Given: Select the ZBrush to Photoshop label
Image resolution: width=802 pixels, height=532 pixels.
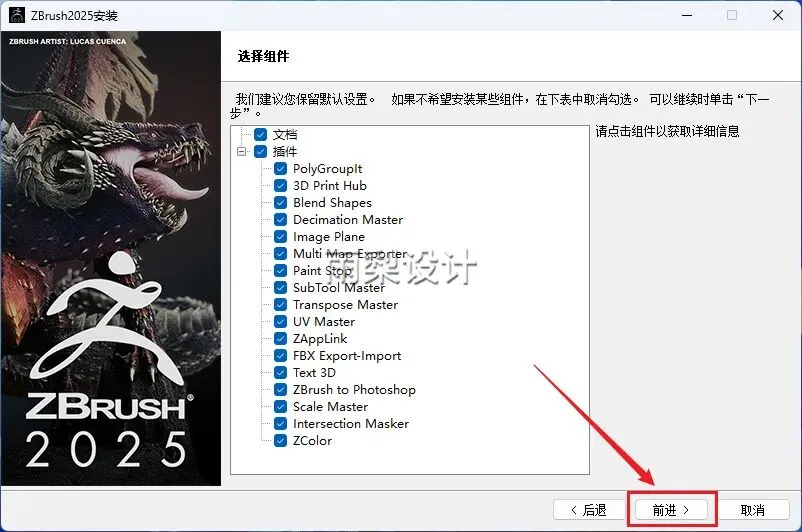Looking at the screenshot, I should (x=354, y=390).
